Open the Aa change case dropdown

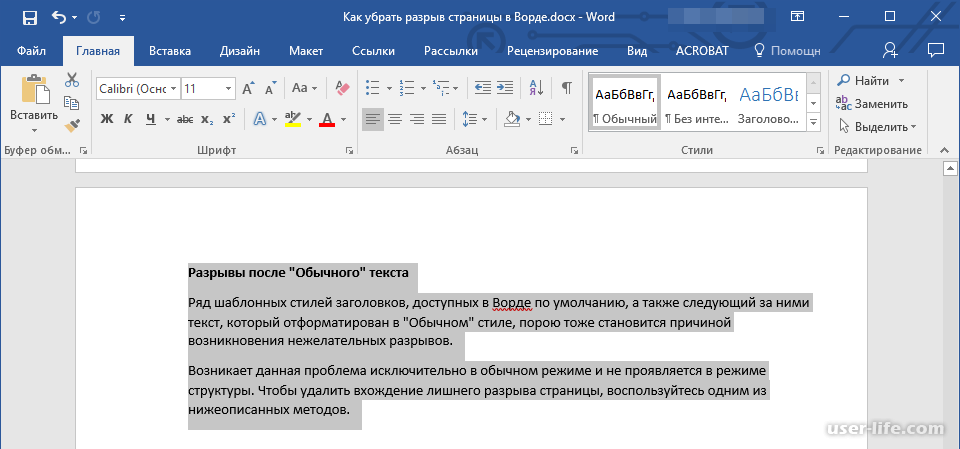pos(304,88)
